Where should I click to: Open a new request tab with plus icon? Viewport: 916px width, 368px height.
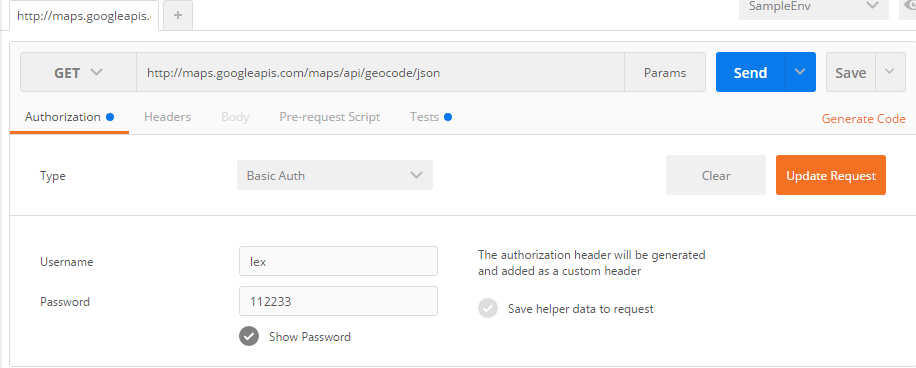click(178, 16)
